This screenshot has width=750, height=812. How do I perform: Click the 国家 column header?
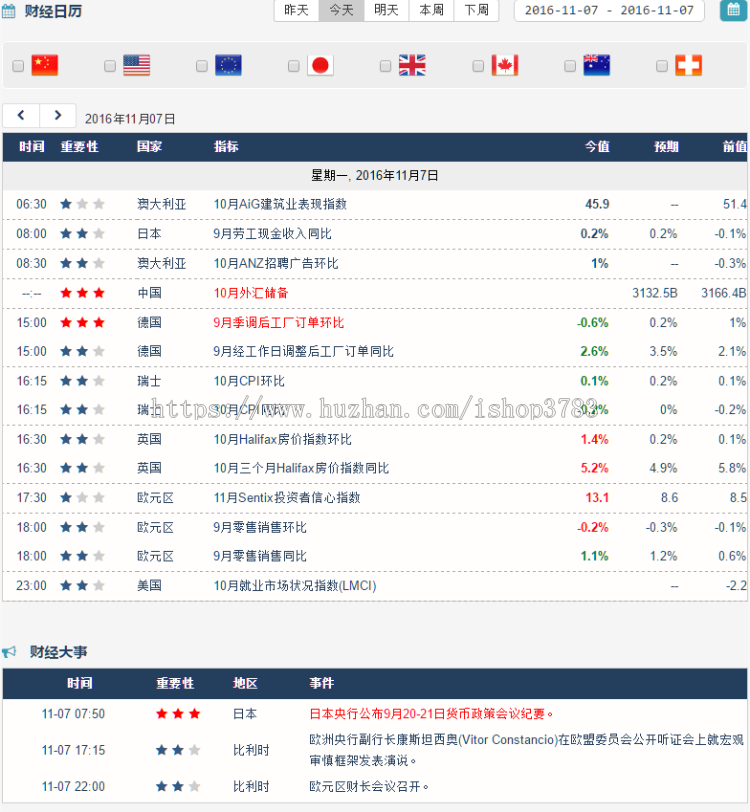coord(150,147)
